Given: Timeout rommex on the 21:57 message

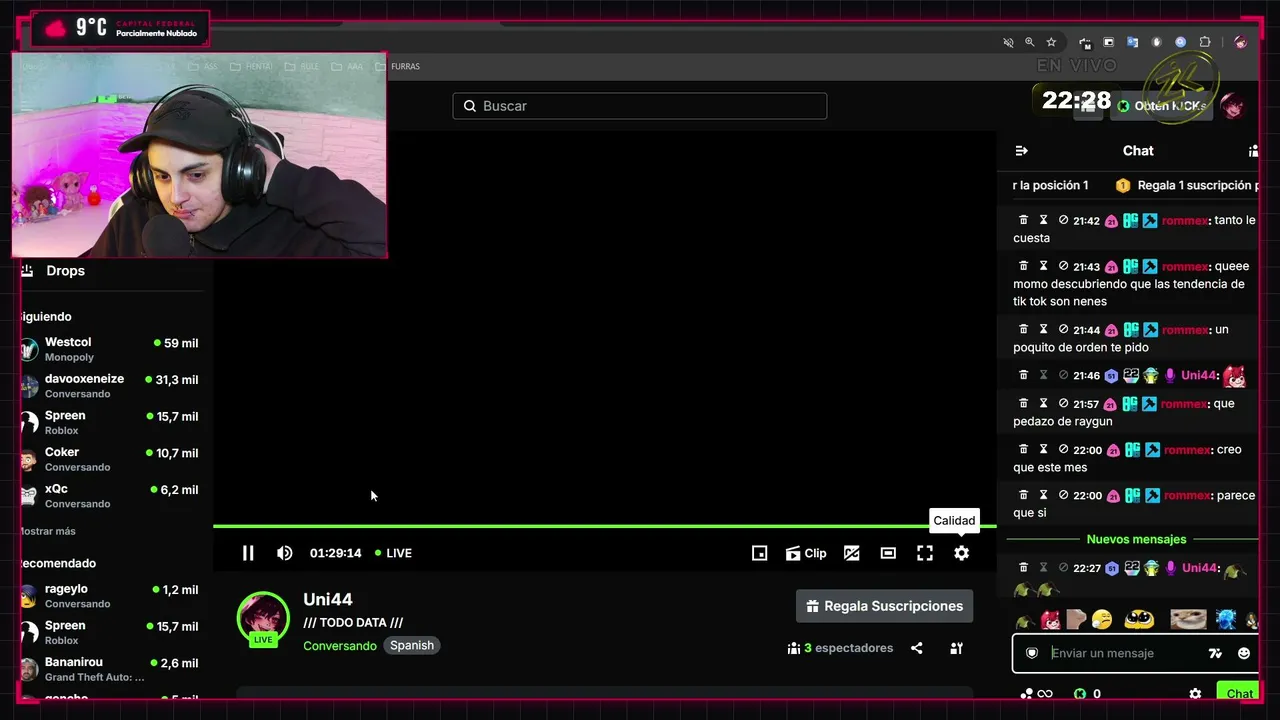Looking at the screenshot, I should click(x=1043, y=403).
